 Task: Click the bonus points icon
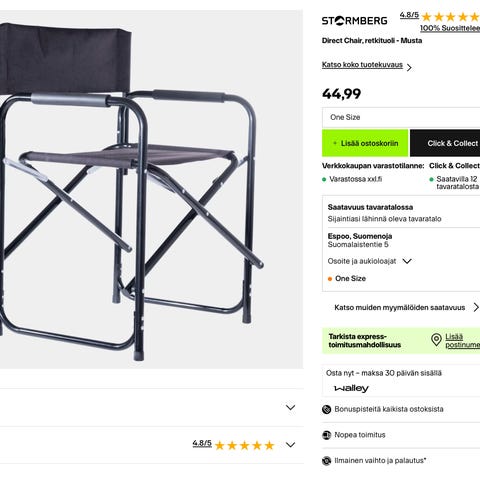coord(326,409)
